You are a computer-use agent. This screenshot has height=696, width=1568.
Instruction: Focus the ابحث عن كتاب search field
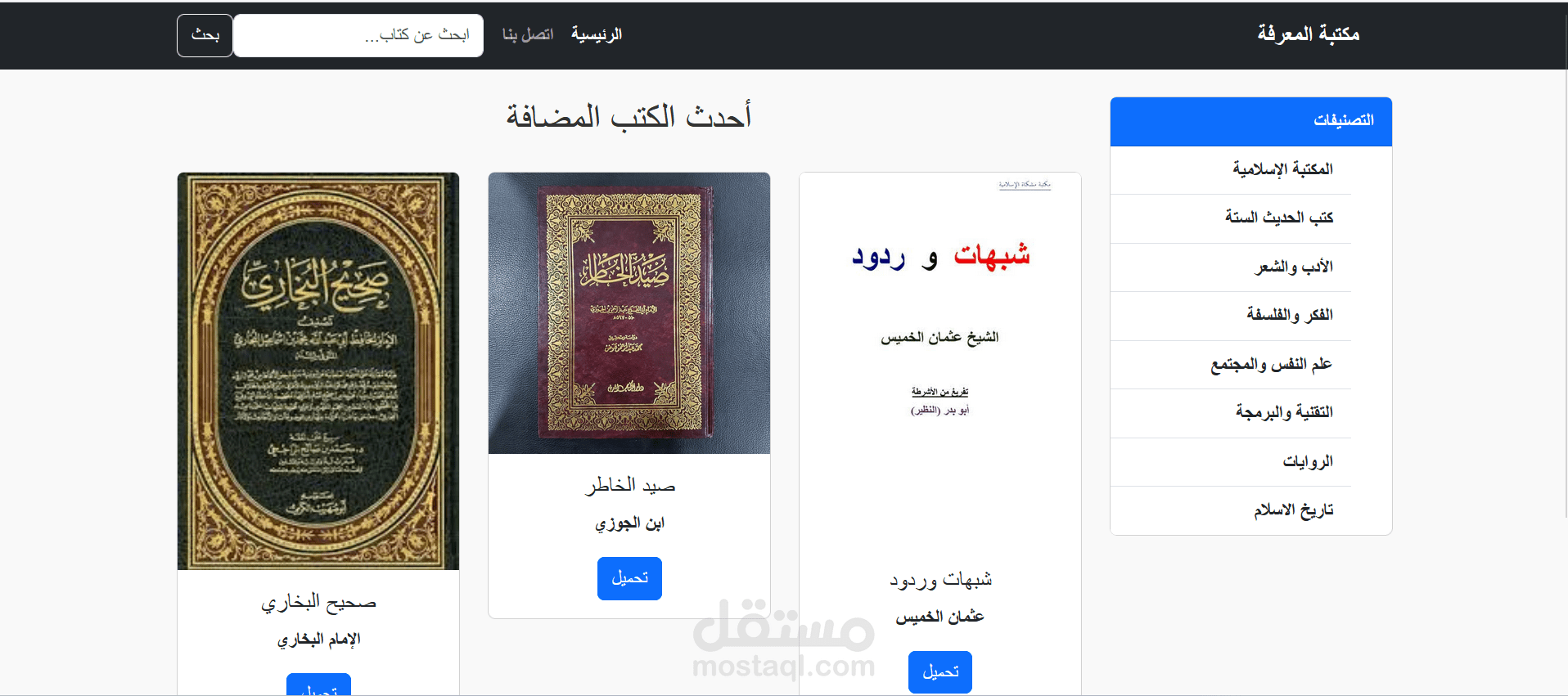click(x=358, y=35)
